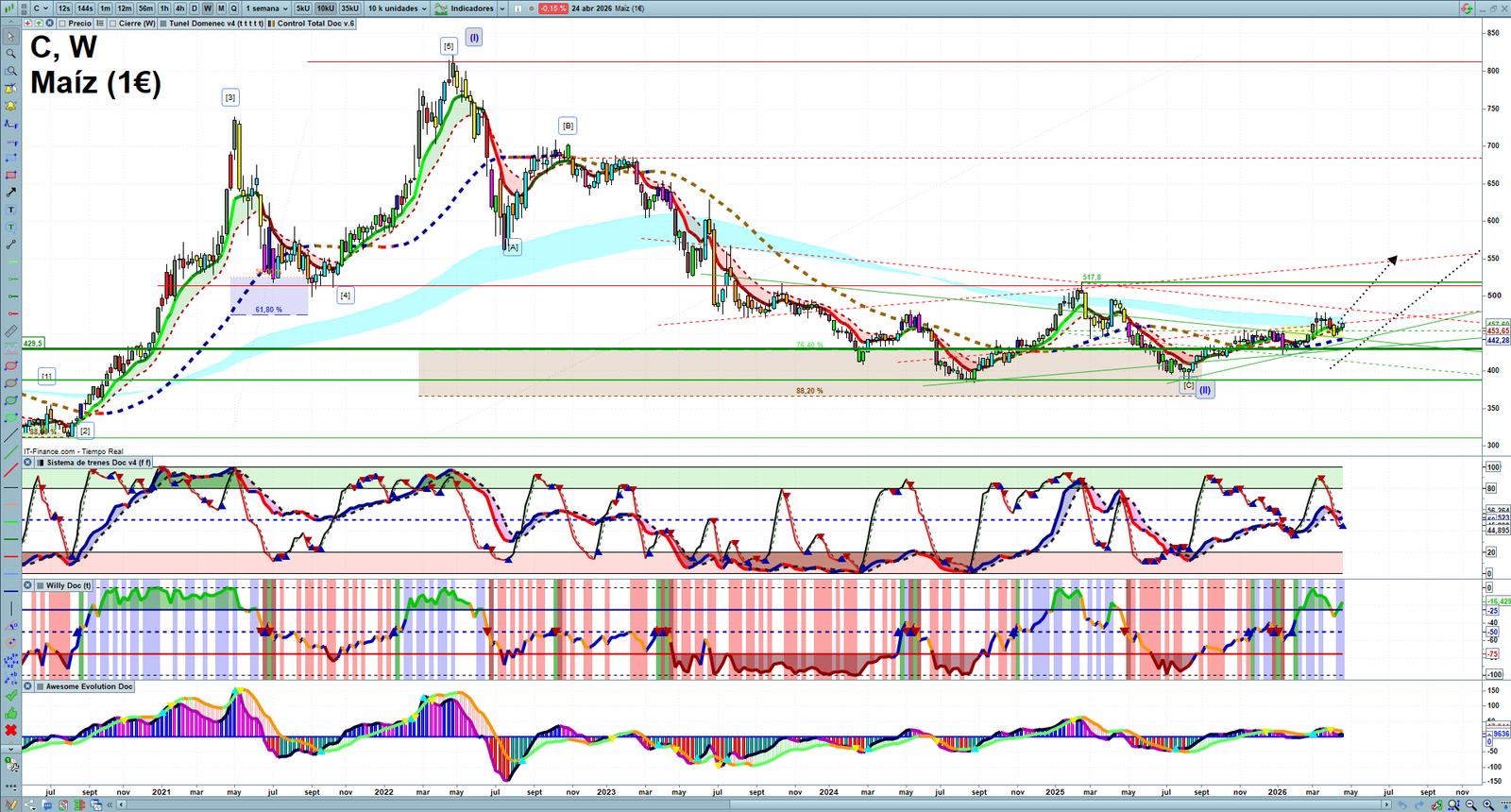Select the W weekly timeframe
1511x812 pixels.
pos(208,8)
